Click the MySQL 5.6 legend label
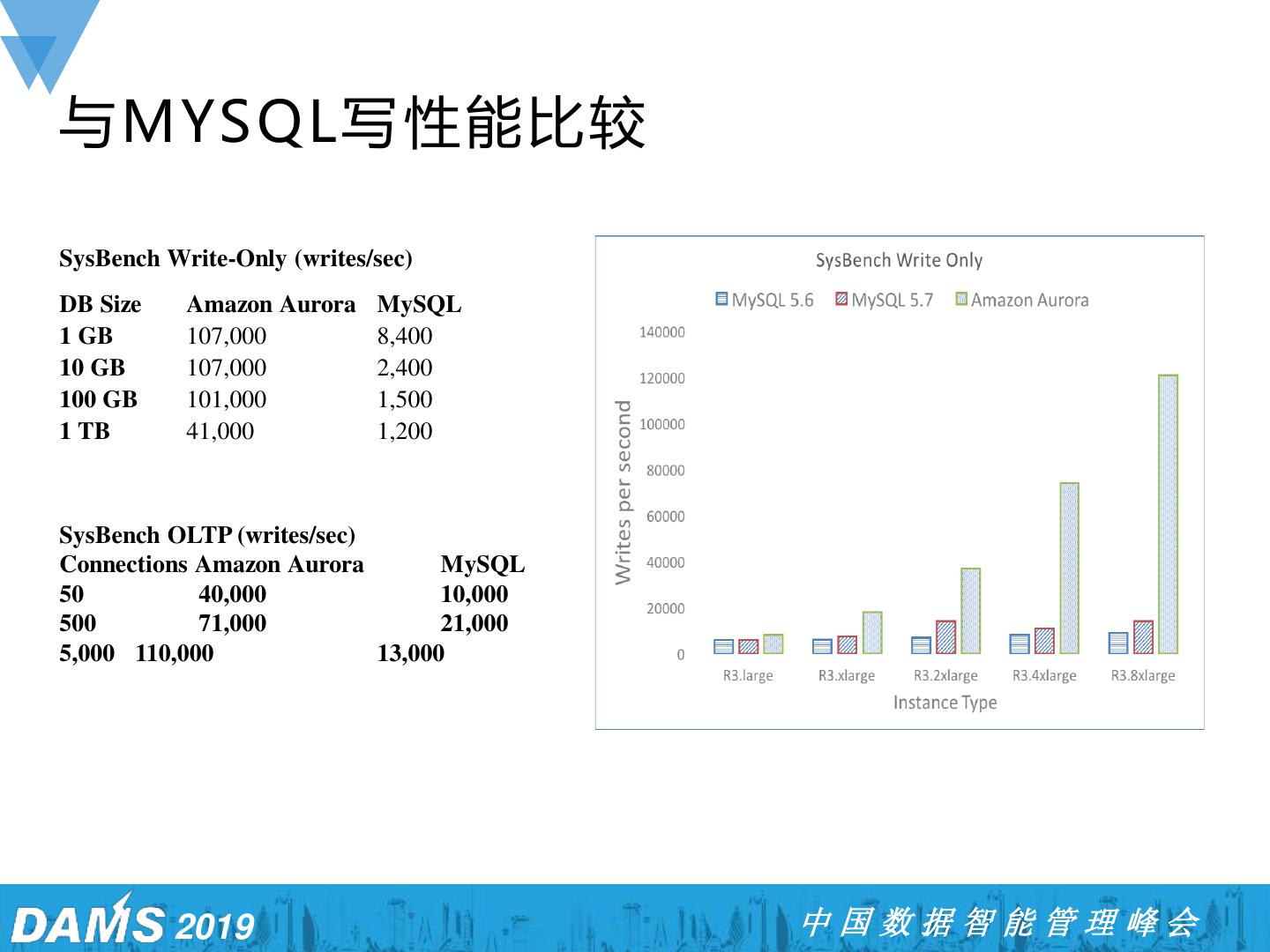The image size is (1270, 952). pyautogui.click(x=773, y=300)
